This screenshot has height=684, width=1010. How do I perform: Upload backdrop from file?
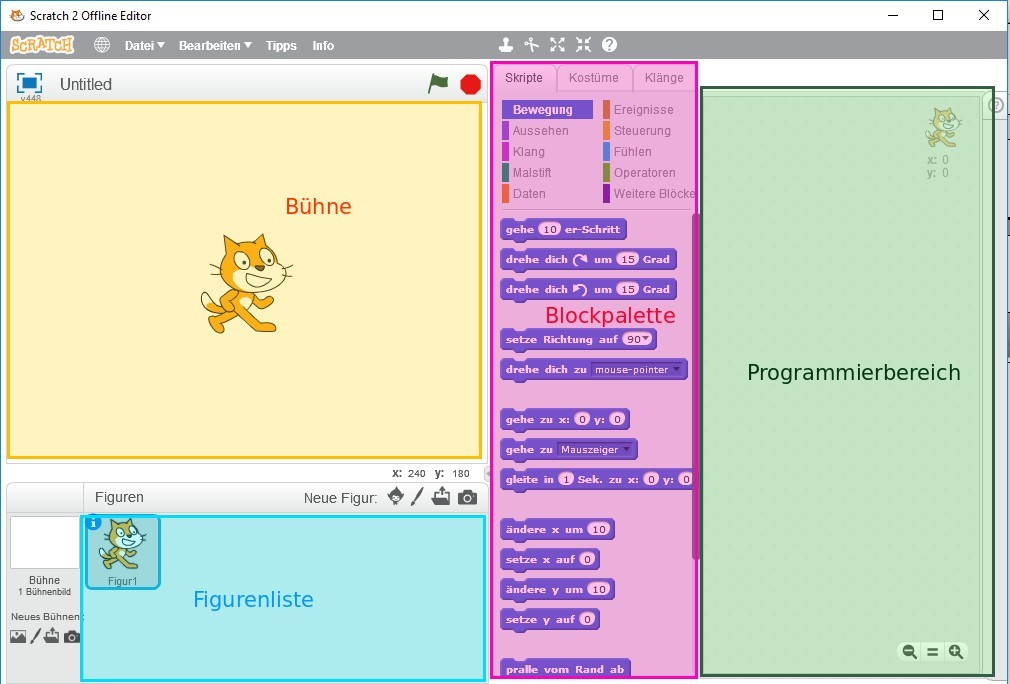coord(52,636)
